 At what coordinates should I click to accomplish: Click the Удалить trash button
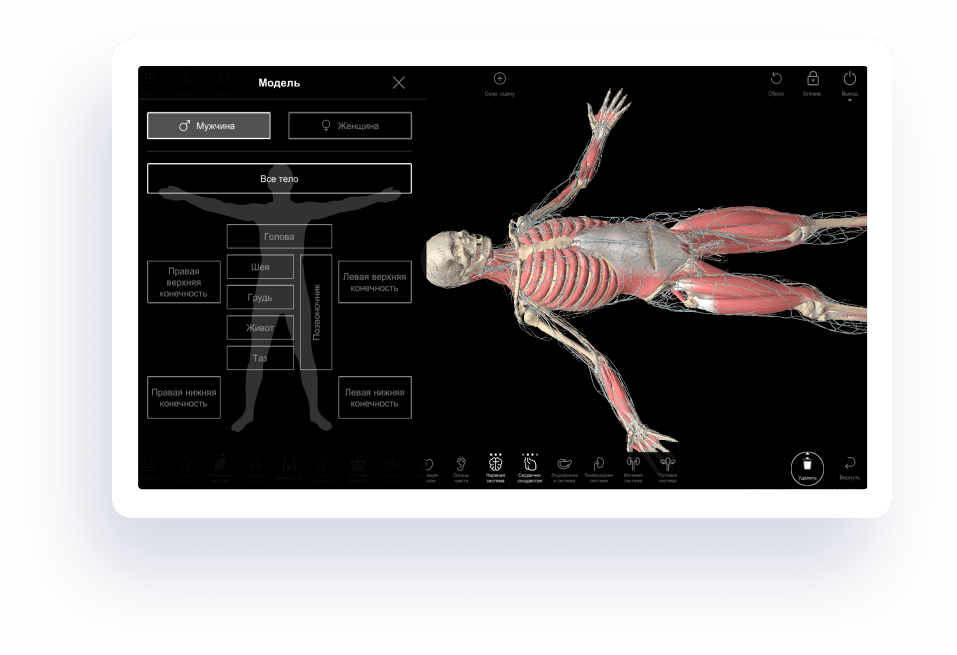tap(807, 467)
